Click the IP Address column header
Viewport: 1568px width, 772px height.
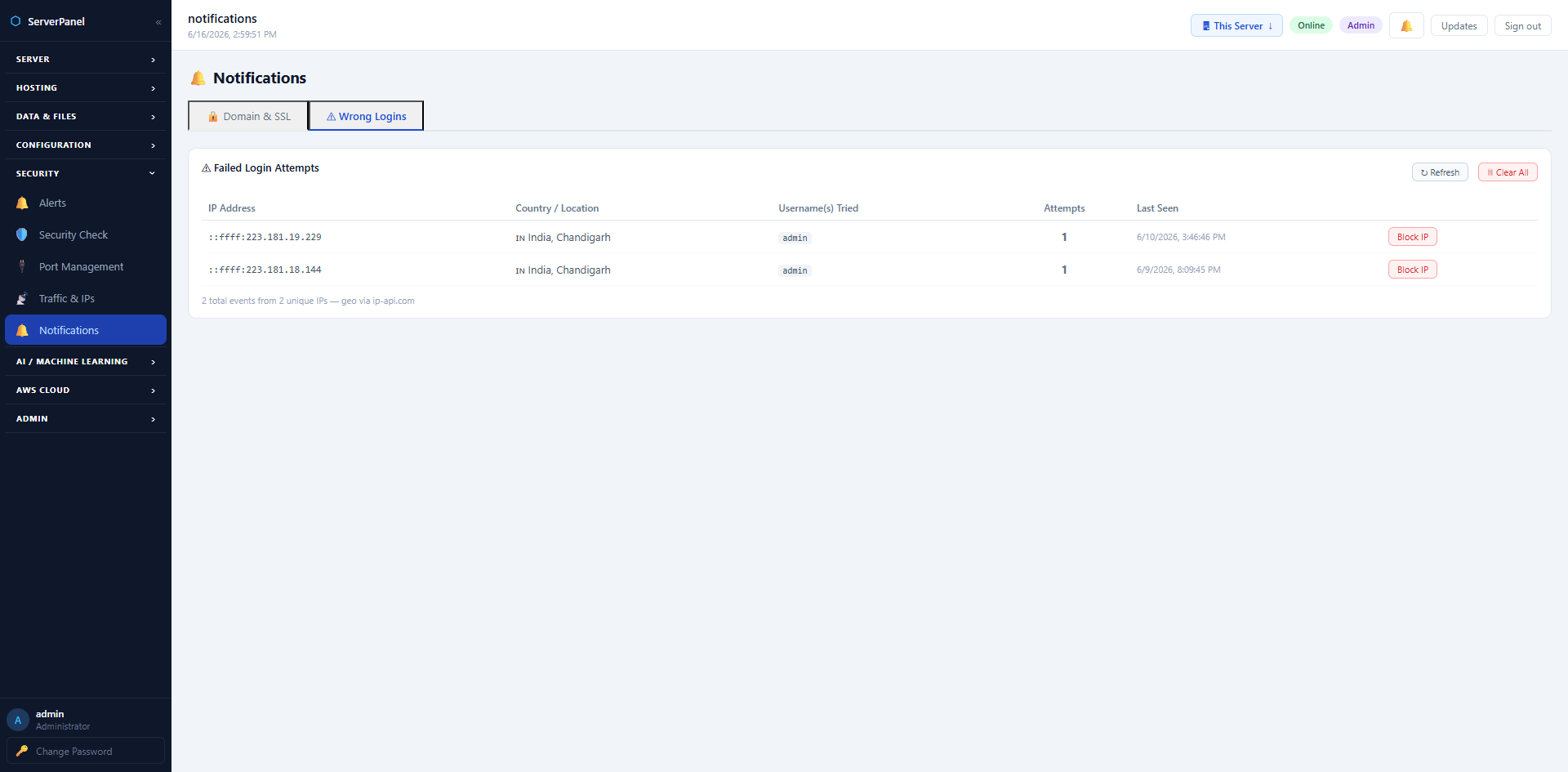[232, 208]
